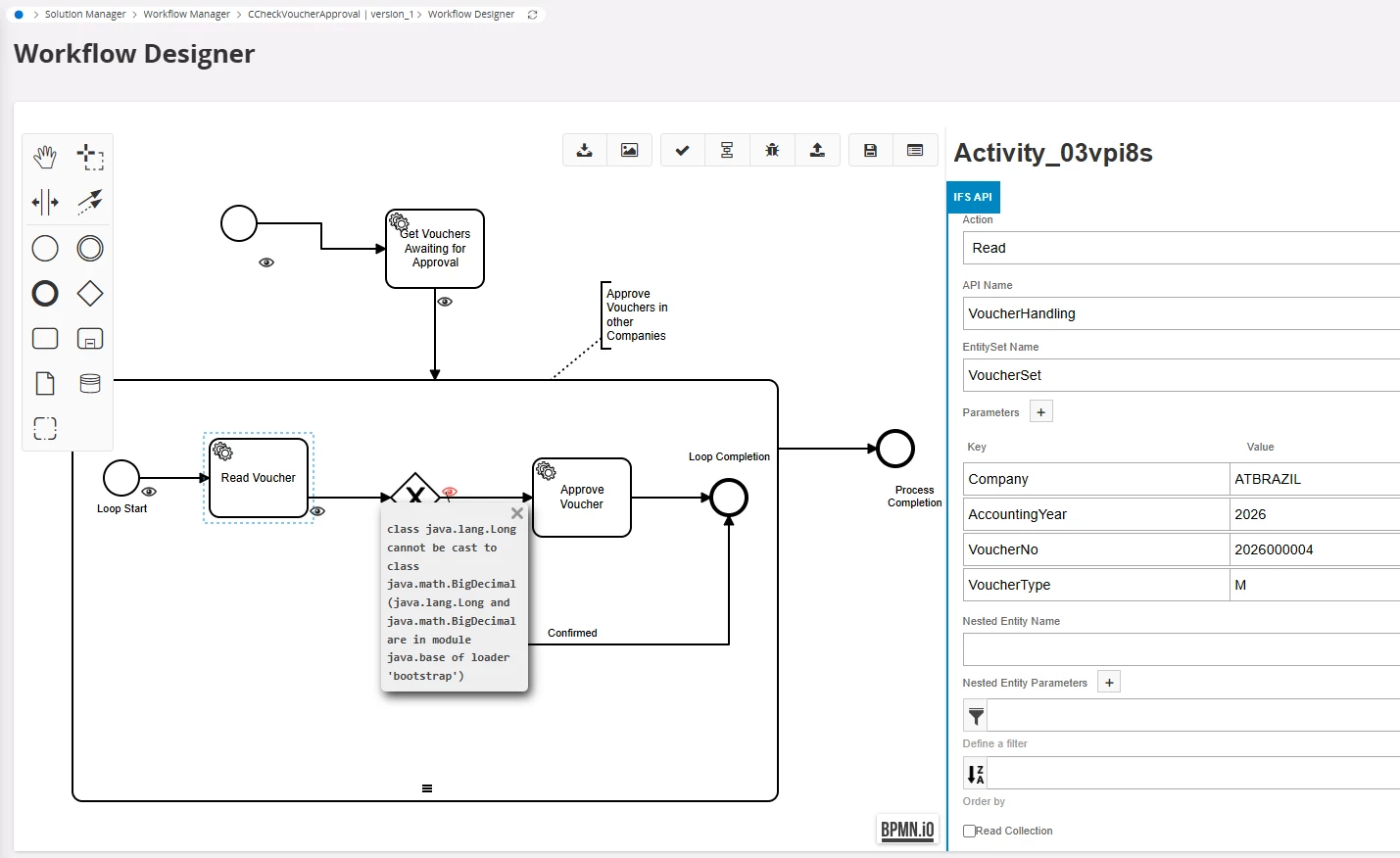Click the checkmark validate toolbar icon
Image resolution: width=1400 pixels, height=858 pixels.
[x=683, y=150]
